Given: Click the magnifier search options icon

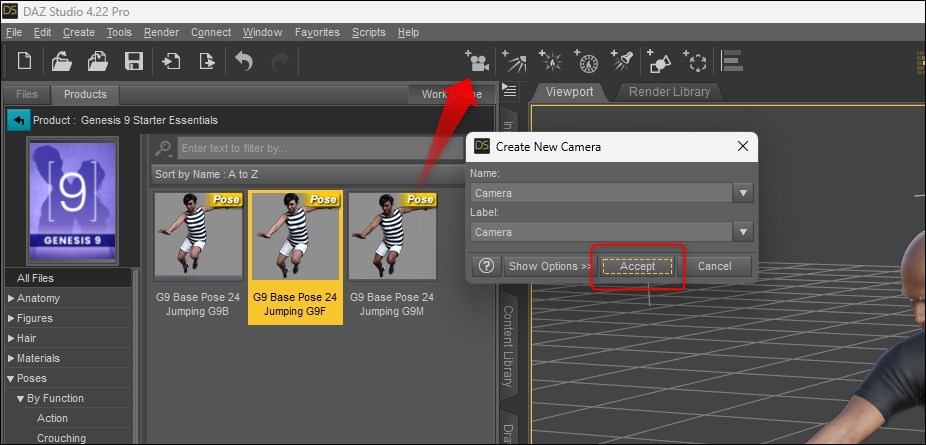Looking at the screenshot, I should [164, 148].
